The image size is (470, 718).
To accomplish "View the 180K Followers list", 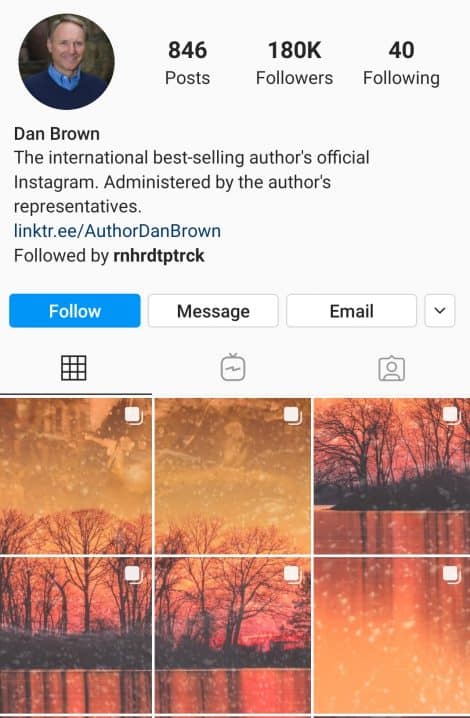I will [294, 63].
